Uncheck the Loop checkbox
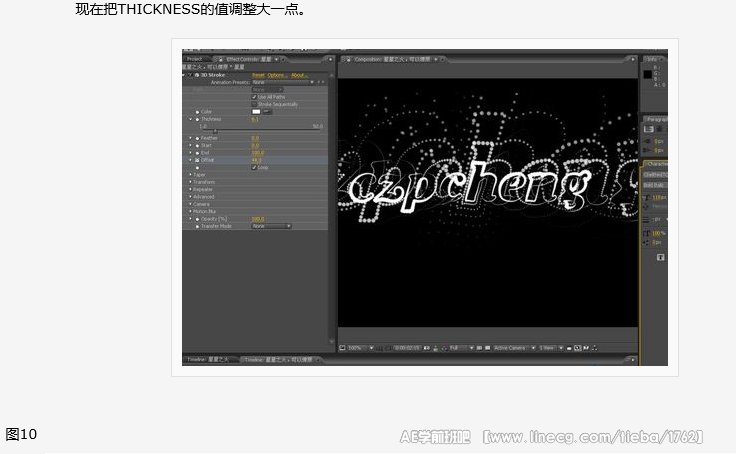Viewport: 736px width, 454px height. (x=254, y=167)
